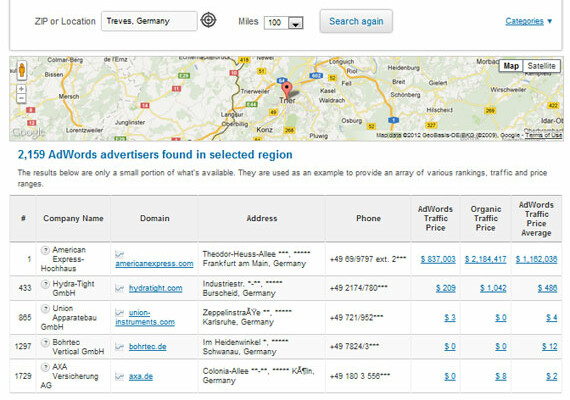Screen dimensions: 570x400
Task: Open the bohrtec.de link
Action: pos(148,347)
